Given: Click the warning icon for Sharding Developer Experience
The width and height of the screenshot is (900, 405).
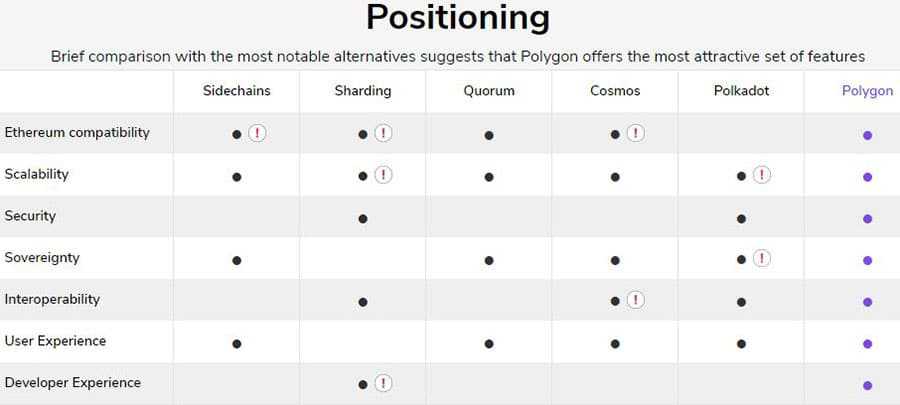Looking at the screenshot, I should click(383, 384).
